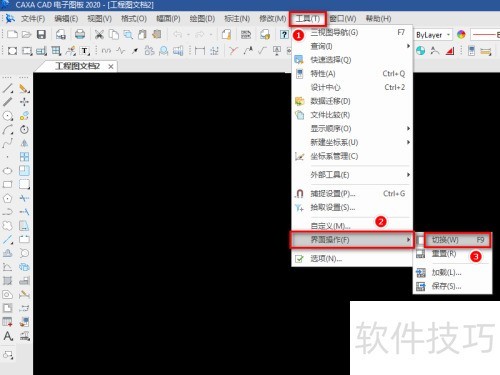Select the Array tool grid icon
Image resolution: width=500 pixels, height=375 pixels.
tap(24, 157)
